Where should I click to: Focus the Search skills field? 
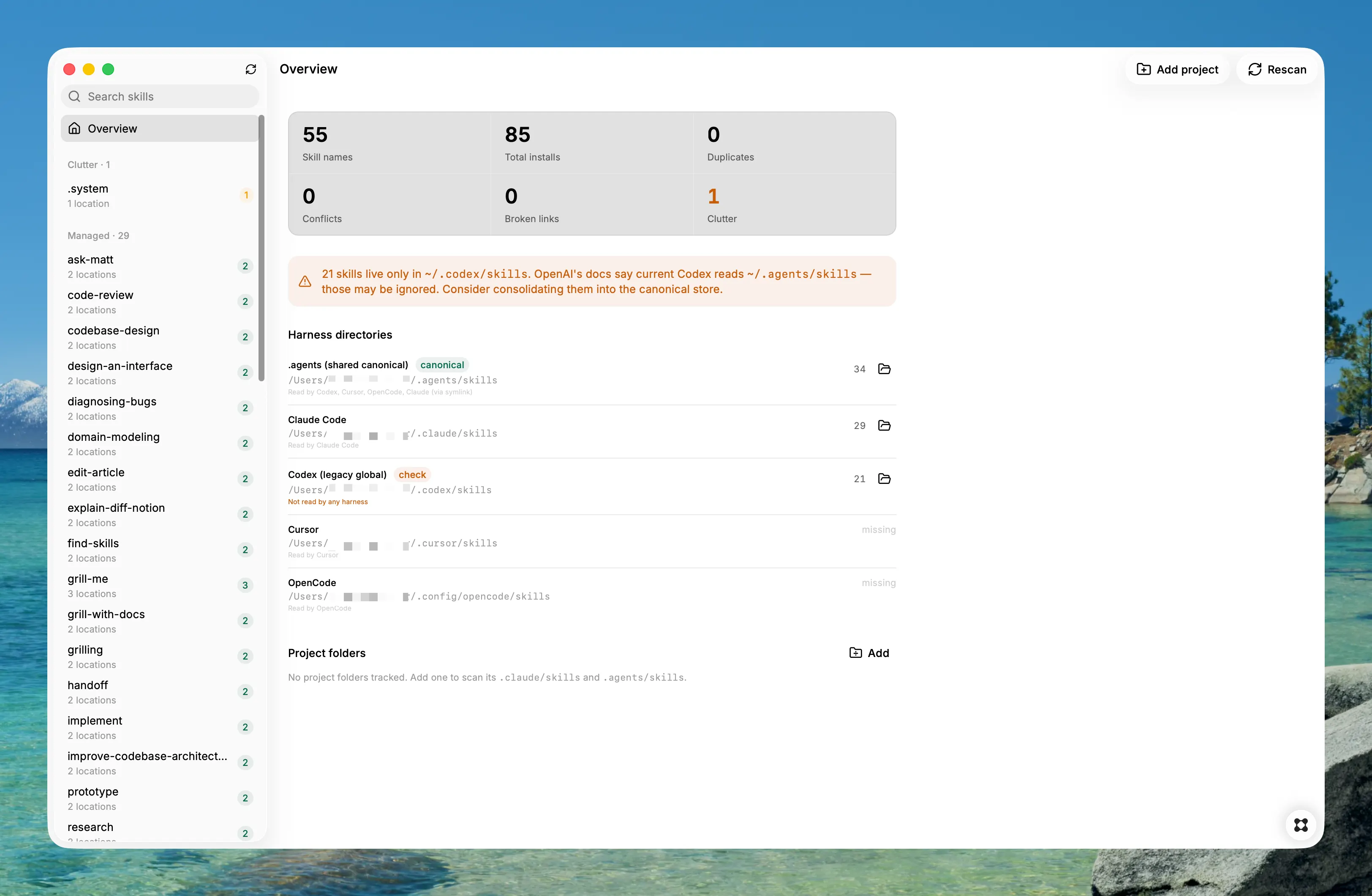160,96
